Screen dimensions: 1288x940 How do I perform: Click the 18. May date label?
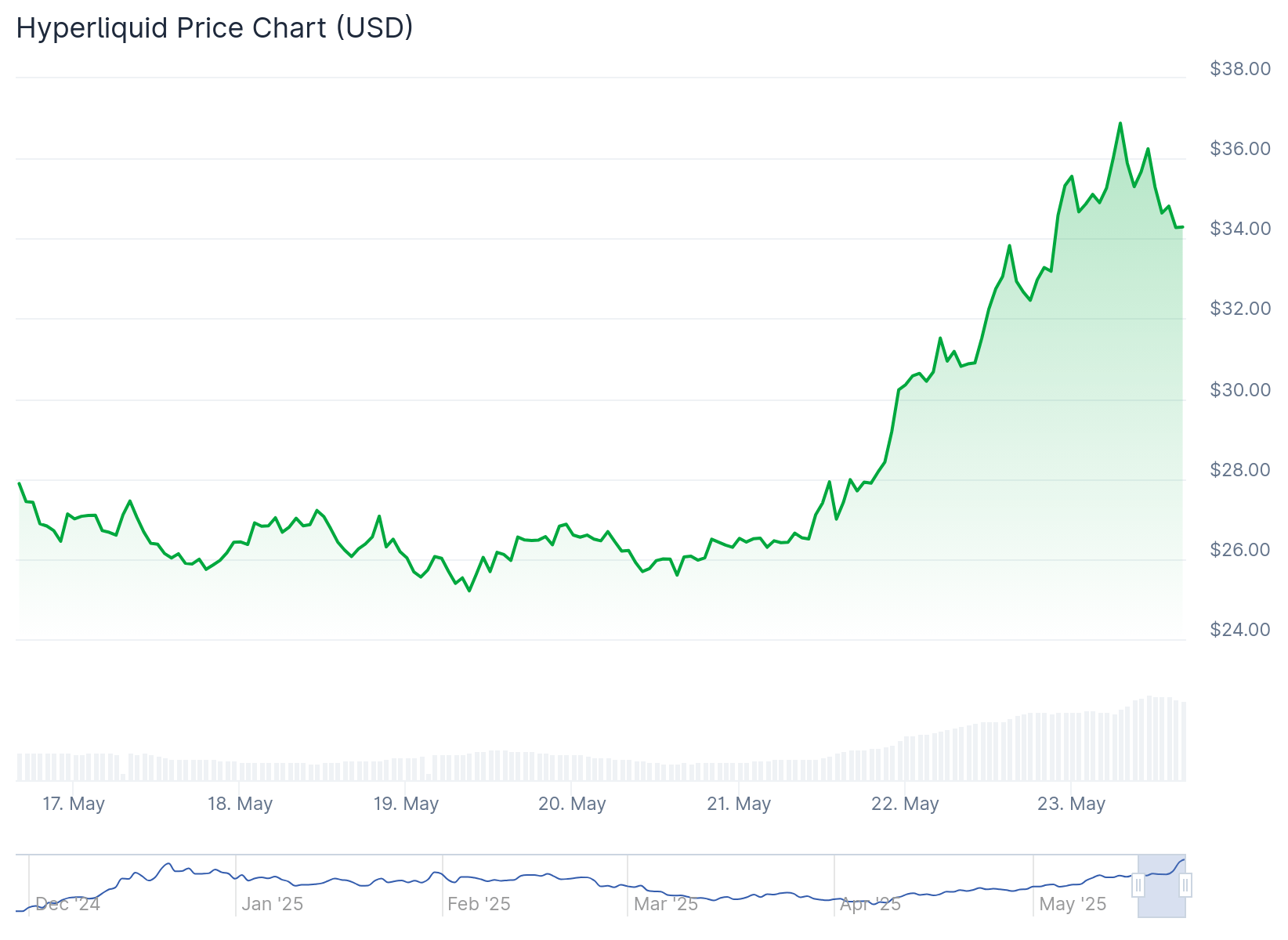(240, 804)
